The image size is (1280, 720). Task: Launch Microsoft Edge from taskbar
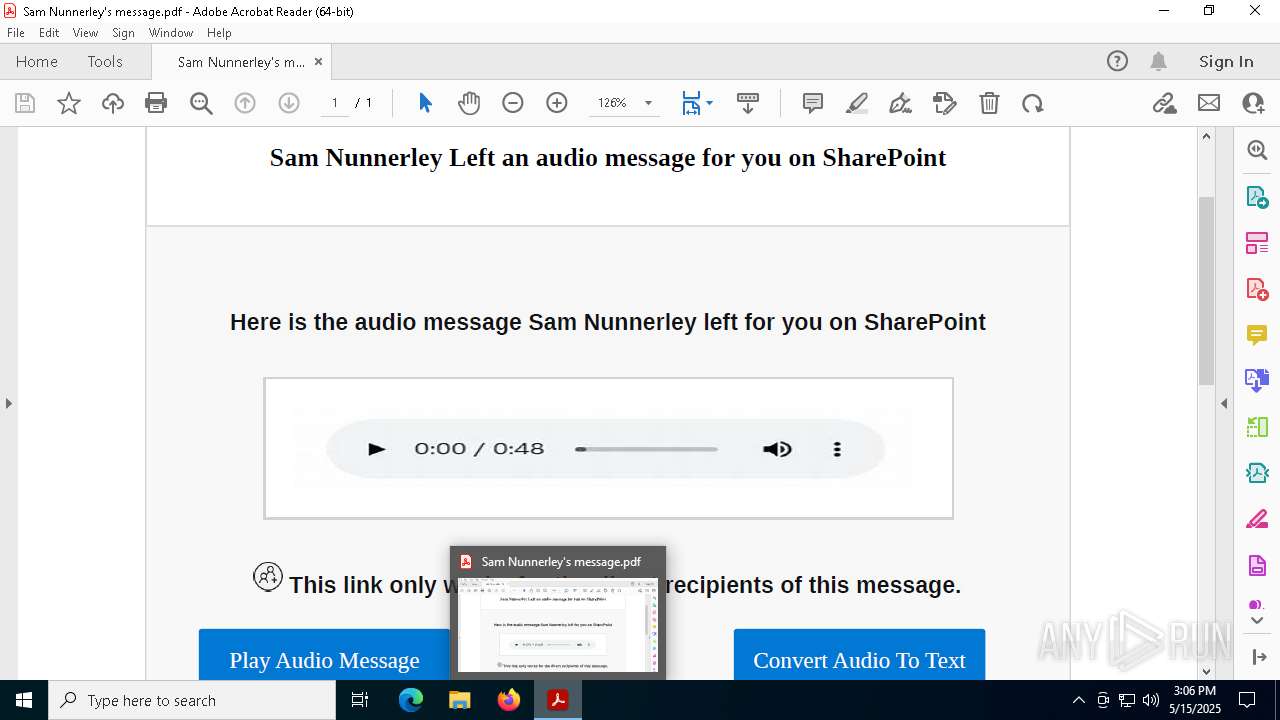click(x=411, y=700)
